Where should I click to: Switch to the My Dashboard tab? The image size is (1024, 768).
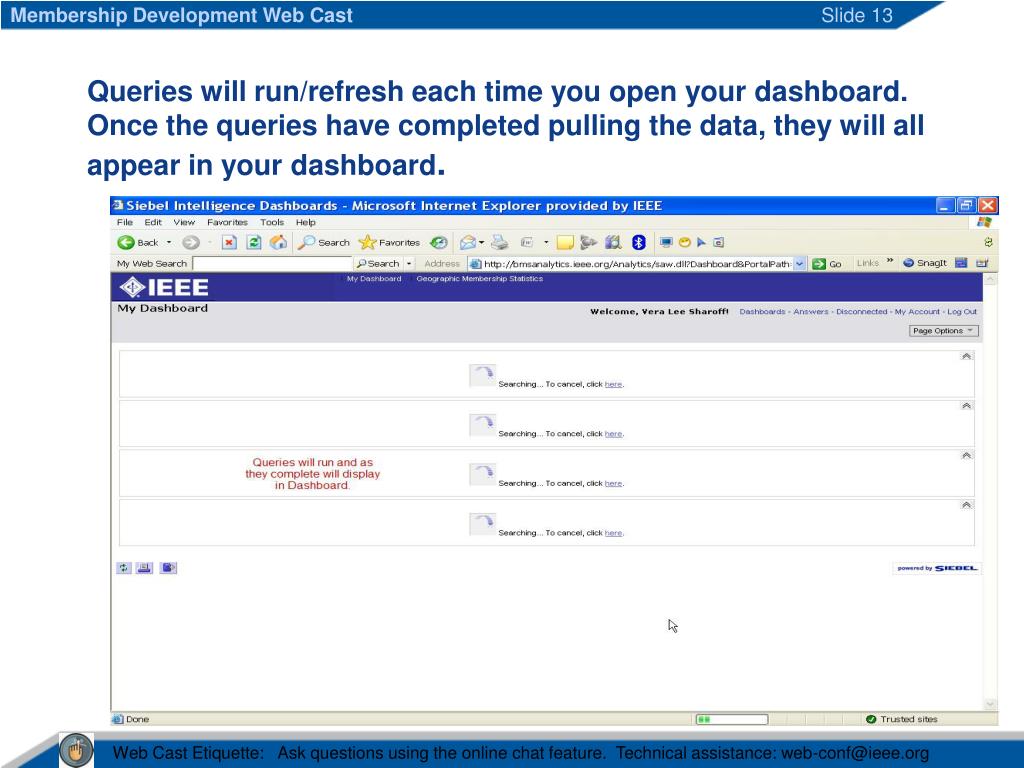[374, 279]
